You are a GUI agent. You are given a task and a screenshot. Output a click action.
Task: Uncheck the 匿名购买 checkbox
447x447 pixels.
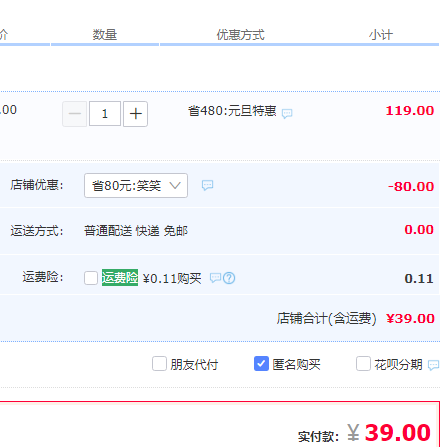[261, 363]
